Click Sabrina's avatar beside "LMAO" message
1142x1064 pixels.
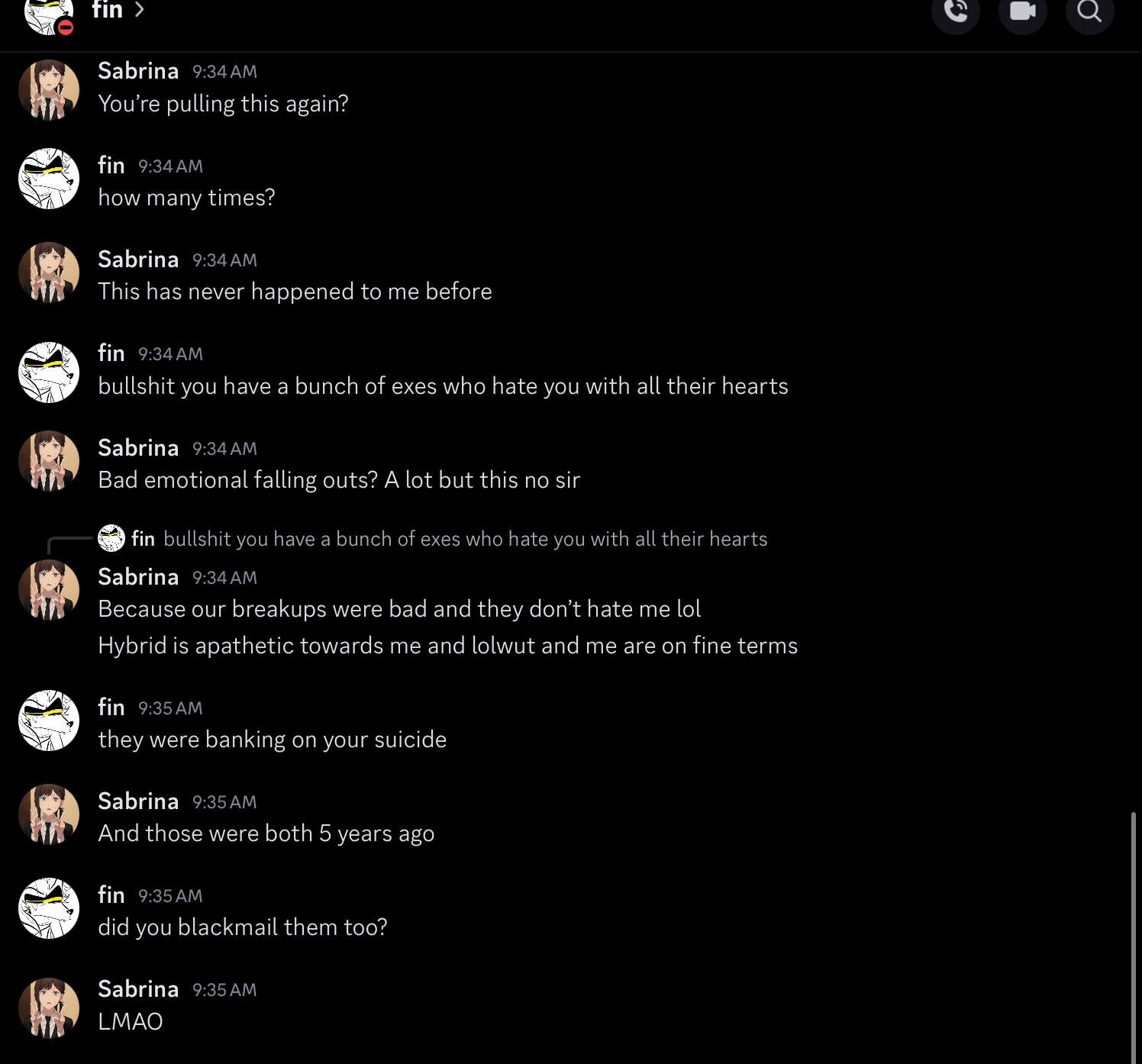pos(49,1008)
